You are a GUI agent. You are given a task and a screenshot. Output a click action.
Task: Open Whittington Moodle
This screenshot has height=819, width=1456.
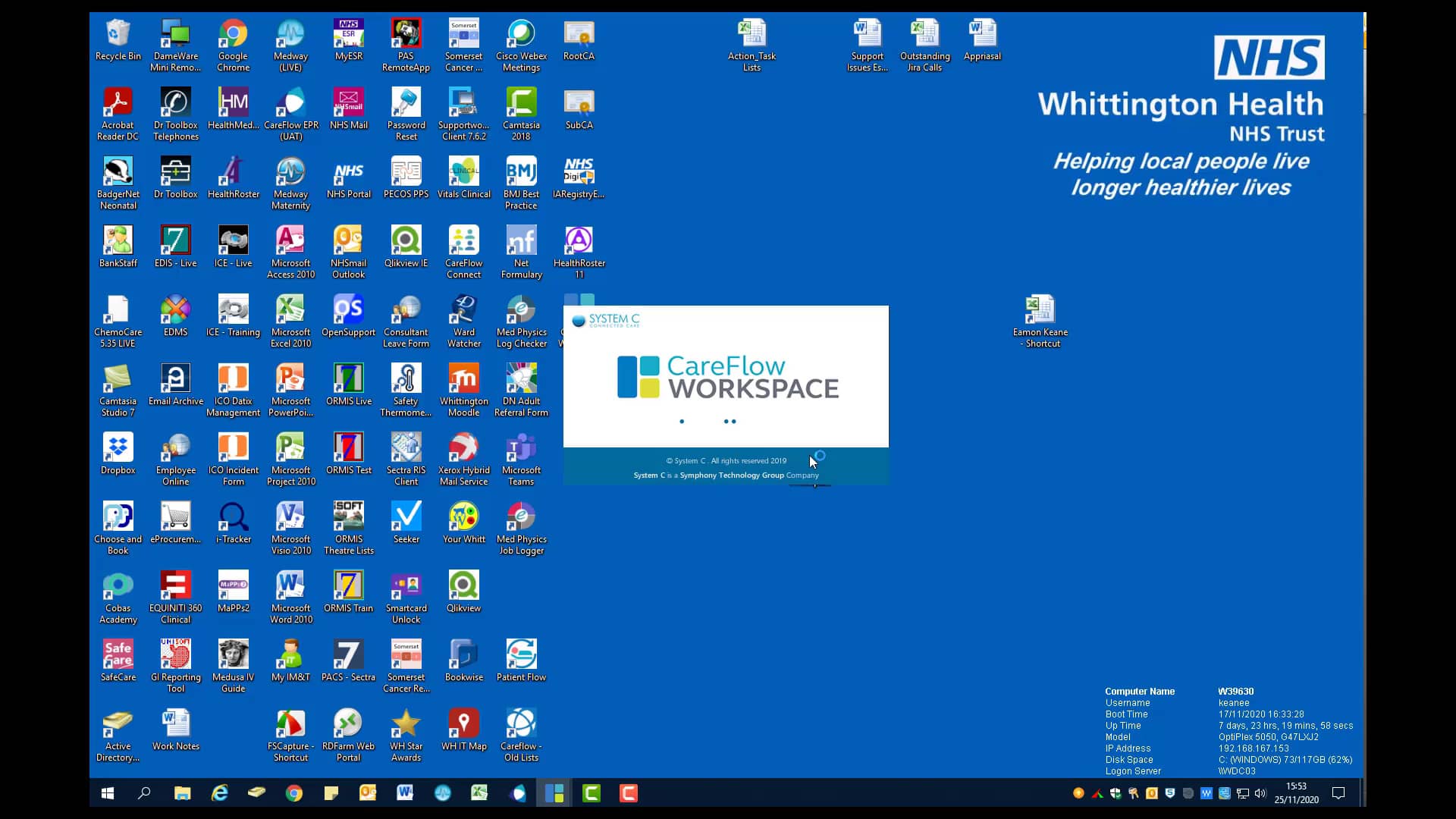[463, 379]
